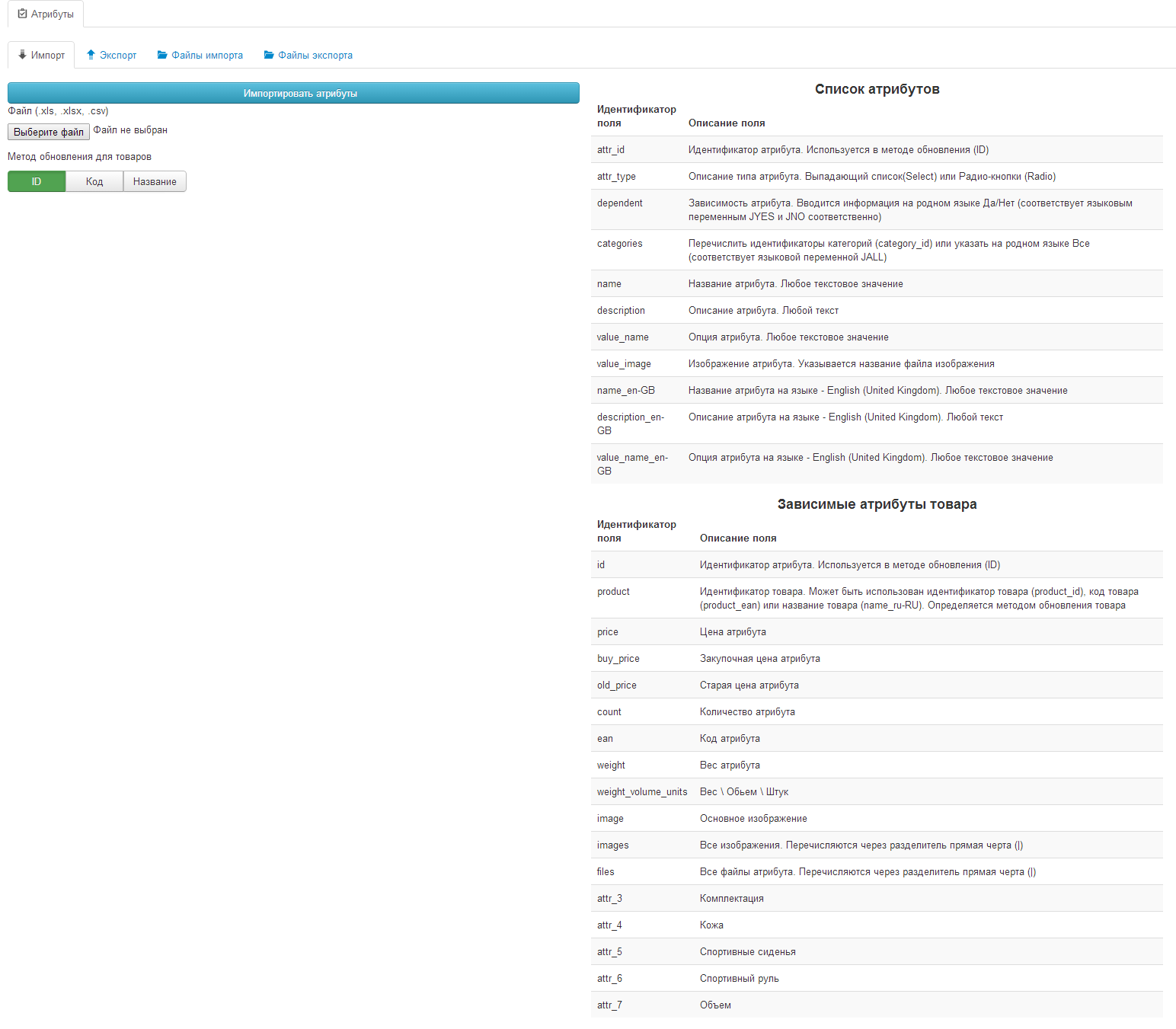
Task: Click the Атрибуты tab clipboard icon
Action: pos(23,14)
